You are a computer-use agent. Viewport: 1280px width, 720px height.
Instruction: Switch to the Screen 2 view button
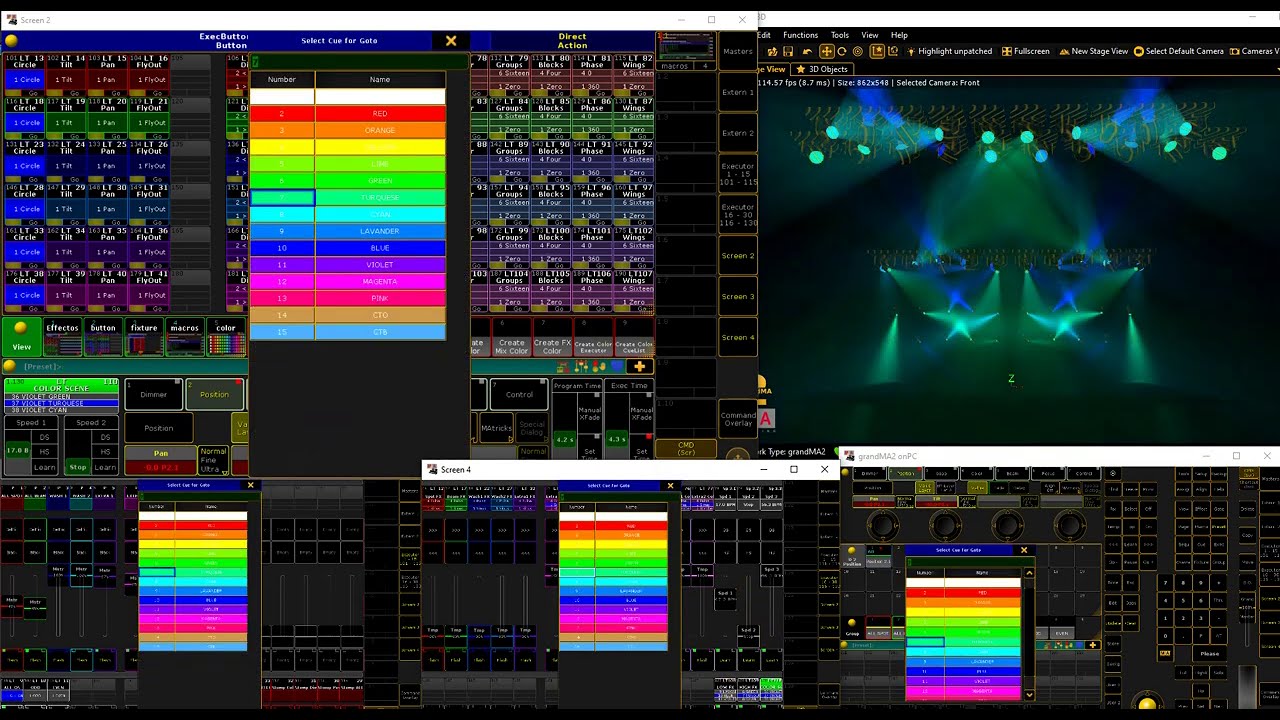[738, 255]
